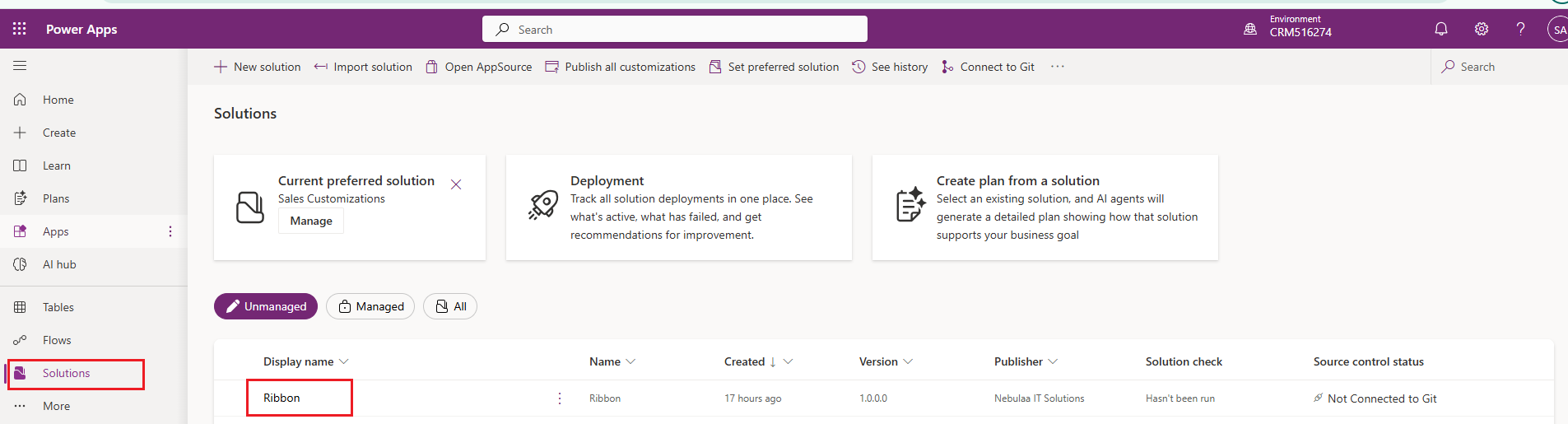Open Flows from the sidebar
The width and height of the screenshot is (1568, 424).
(x=57, y=340)
